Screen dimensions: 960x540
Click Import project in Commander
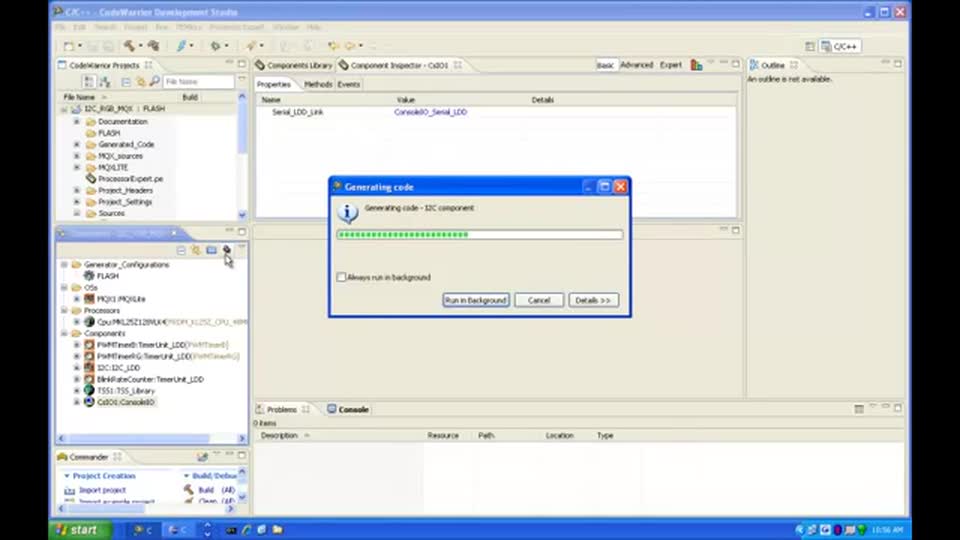(102, 490)
